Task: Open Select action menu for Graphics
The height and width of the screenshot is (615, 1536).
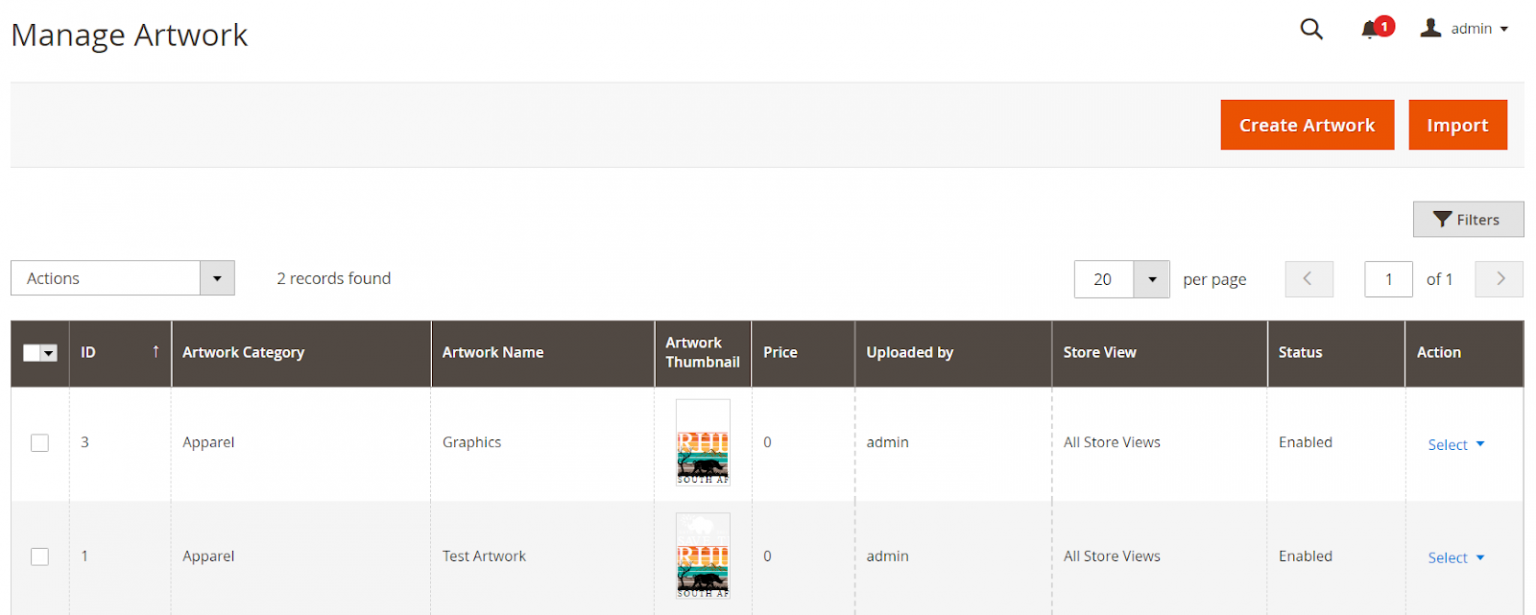Action: (1455, 444)
